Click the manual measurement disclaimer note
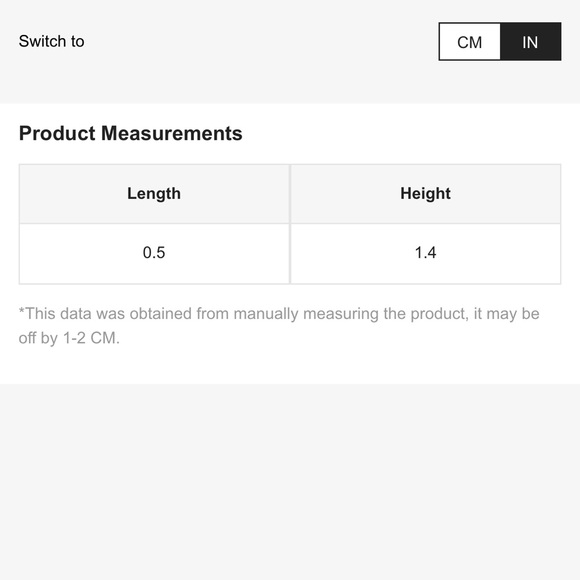580x580 pixels. [279, 326]
